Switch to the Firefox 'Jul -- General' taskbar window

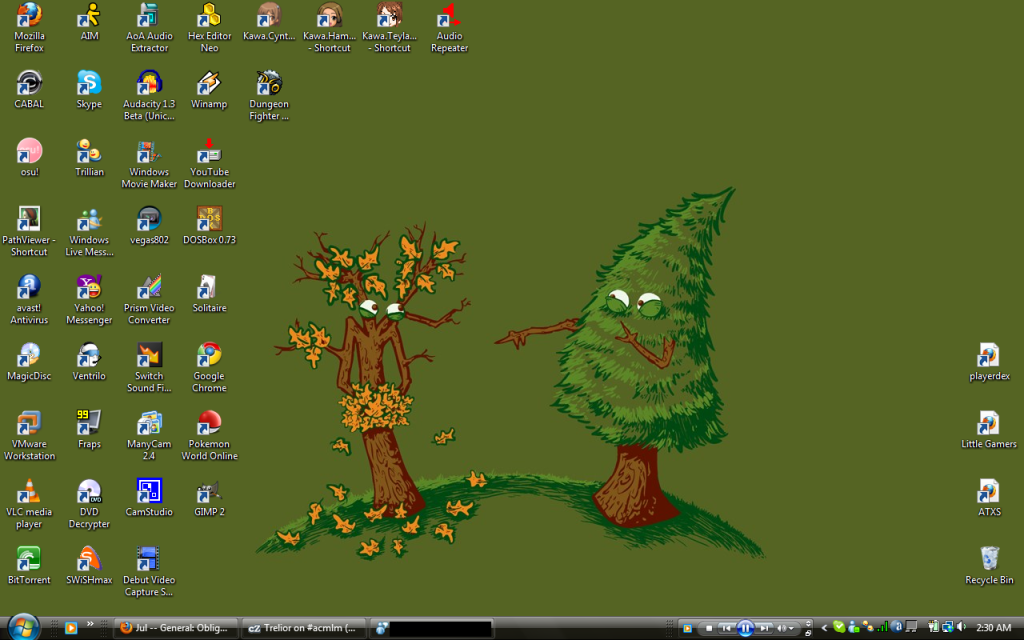click(177, 628)
